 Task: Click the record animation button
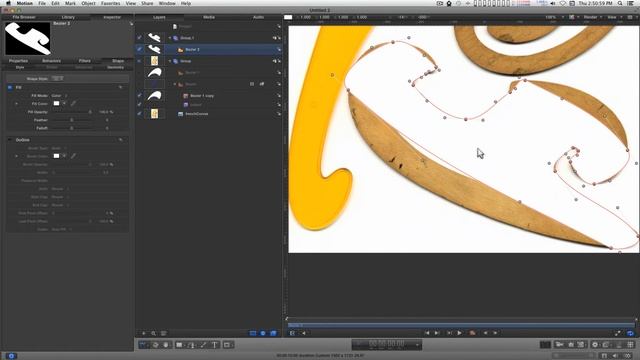coord(472,333)
